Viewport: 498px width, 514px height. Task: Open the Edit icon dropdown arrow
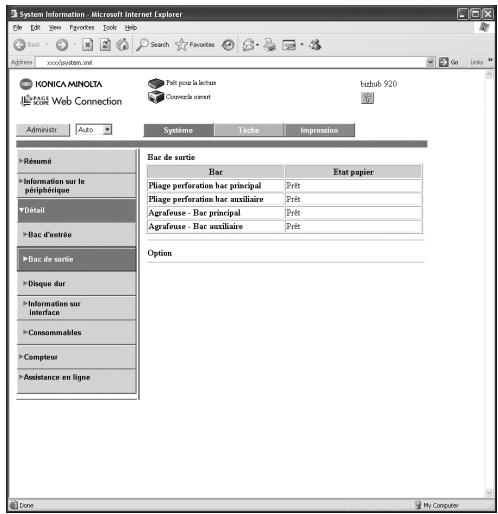click(302, 44)
